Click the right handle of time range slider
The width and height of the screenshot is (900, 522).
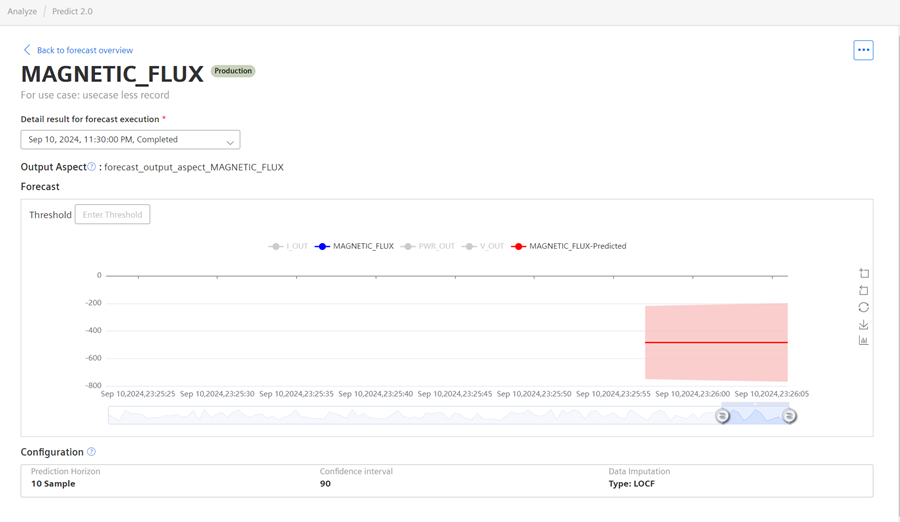789,416
